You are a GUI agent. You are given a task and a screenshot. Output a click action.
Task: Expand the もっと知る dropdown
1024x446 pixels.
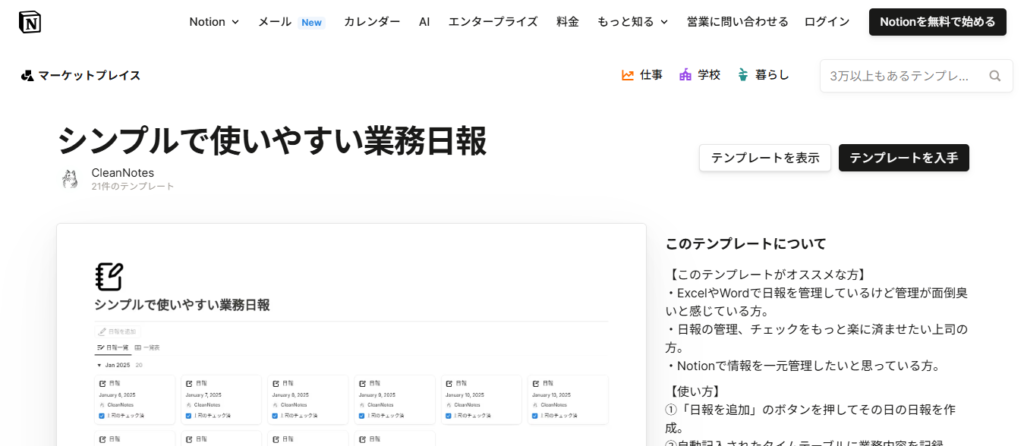[x=633, y=22]
